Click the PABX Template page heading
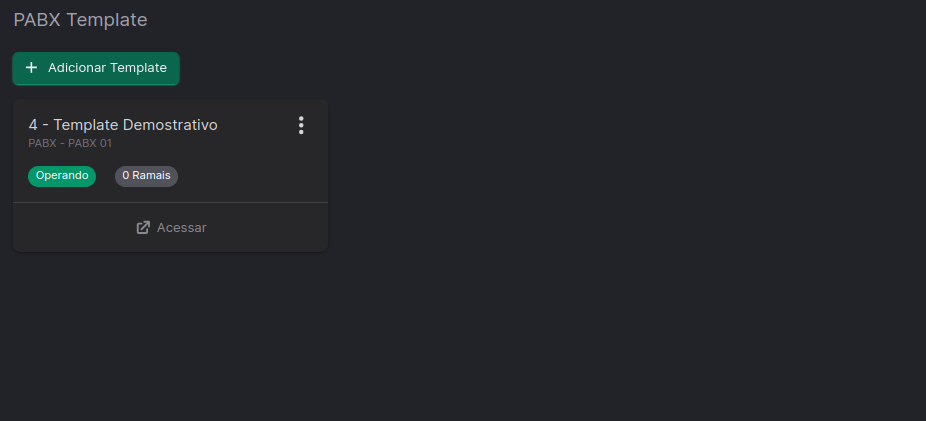Image resolution: width=926 pixels, height=421 pixels. (80, 20)
